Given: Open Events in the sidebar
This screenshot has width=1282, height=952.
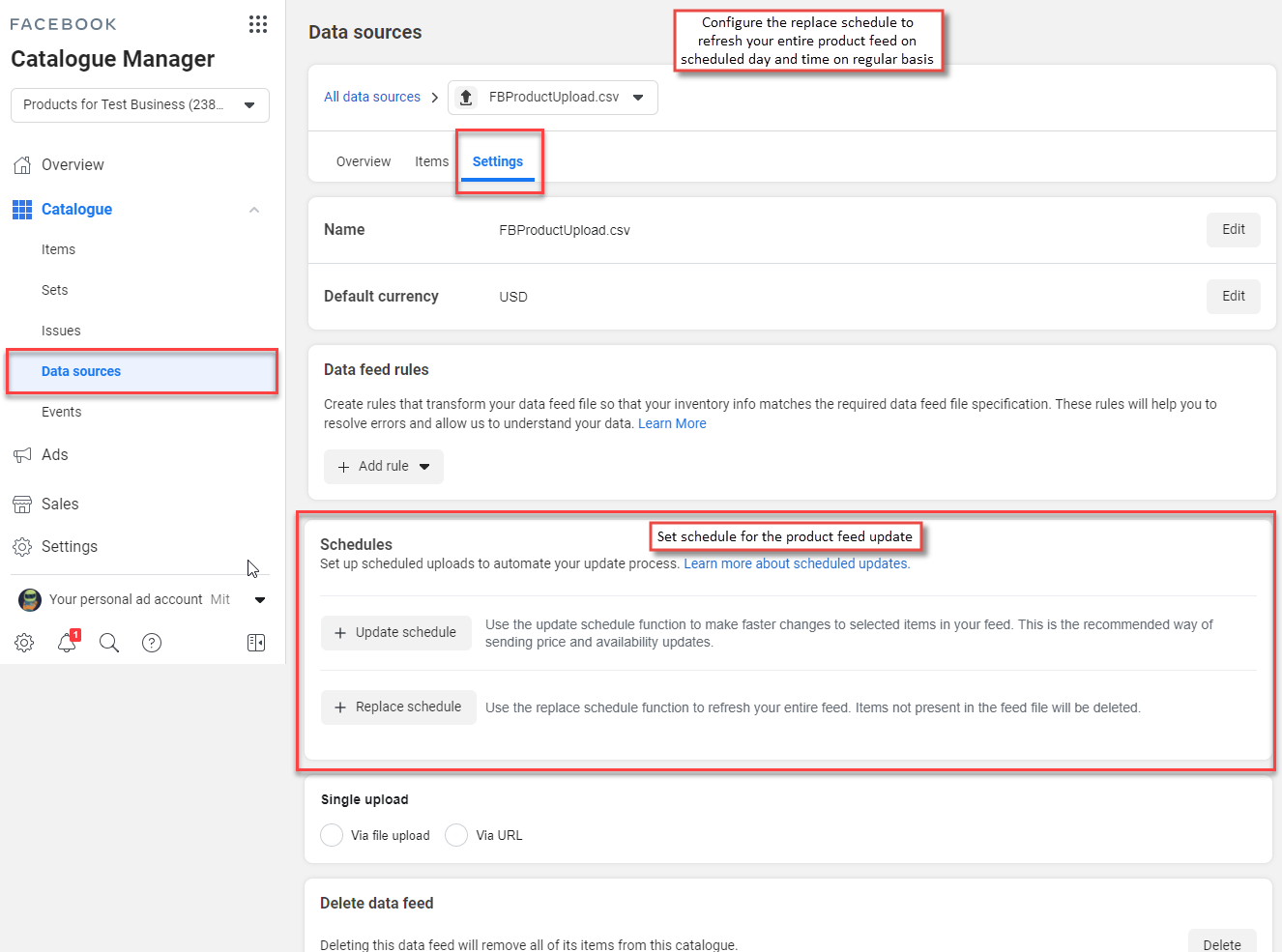Looking at the screenshot, I should (x=62, y=412).
